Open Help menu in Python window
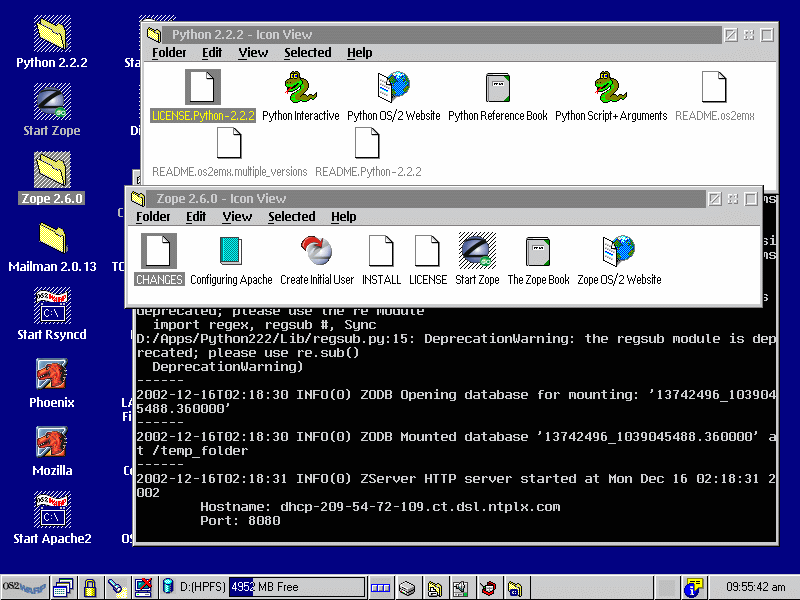This screenshot has width=800, height=600. coord(360,53)
